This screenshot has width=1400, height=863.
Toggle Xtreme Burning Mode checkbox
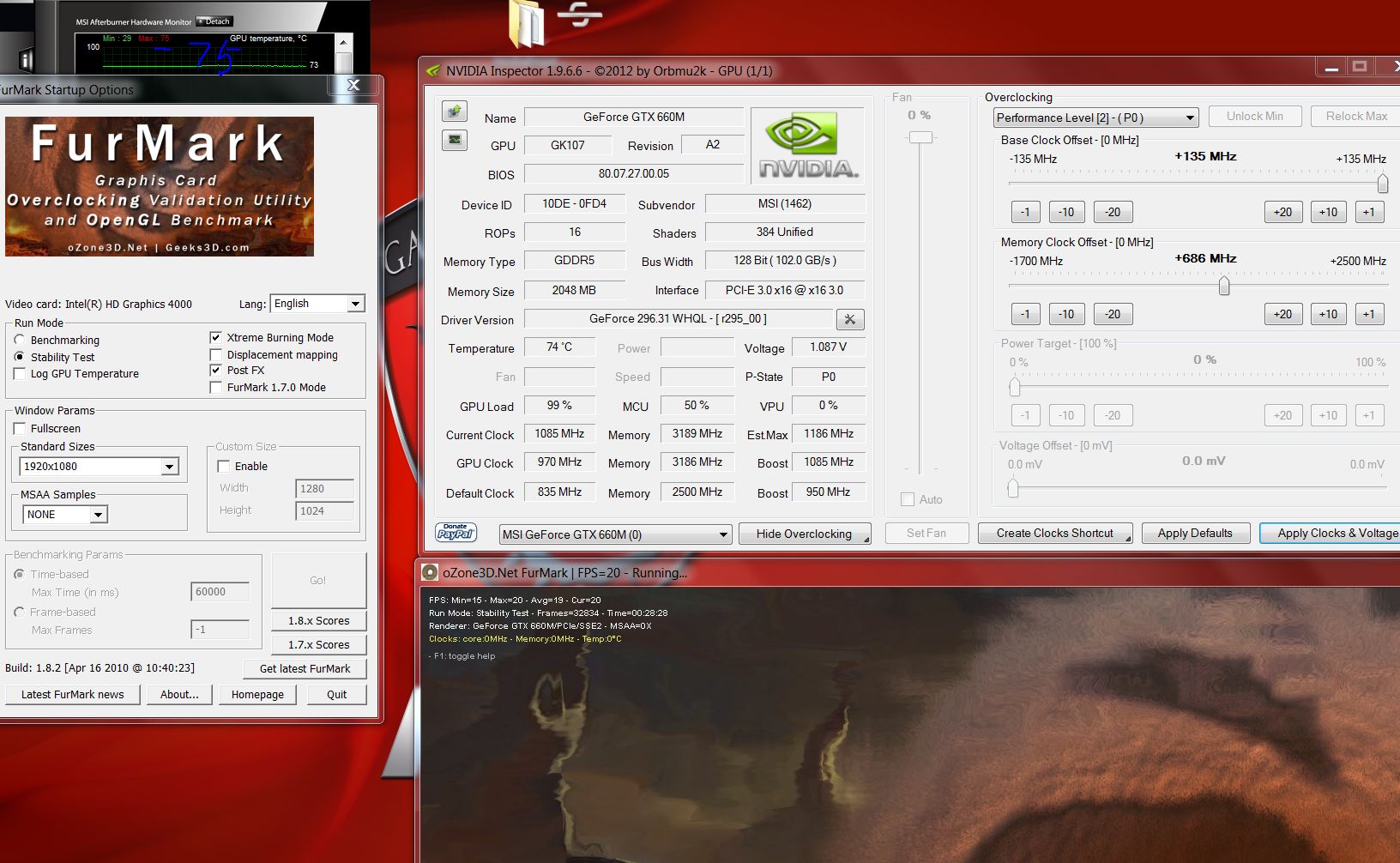pyautogui.click(x=216, y=337)
